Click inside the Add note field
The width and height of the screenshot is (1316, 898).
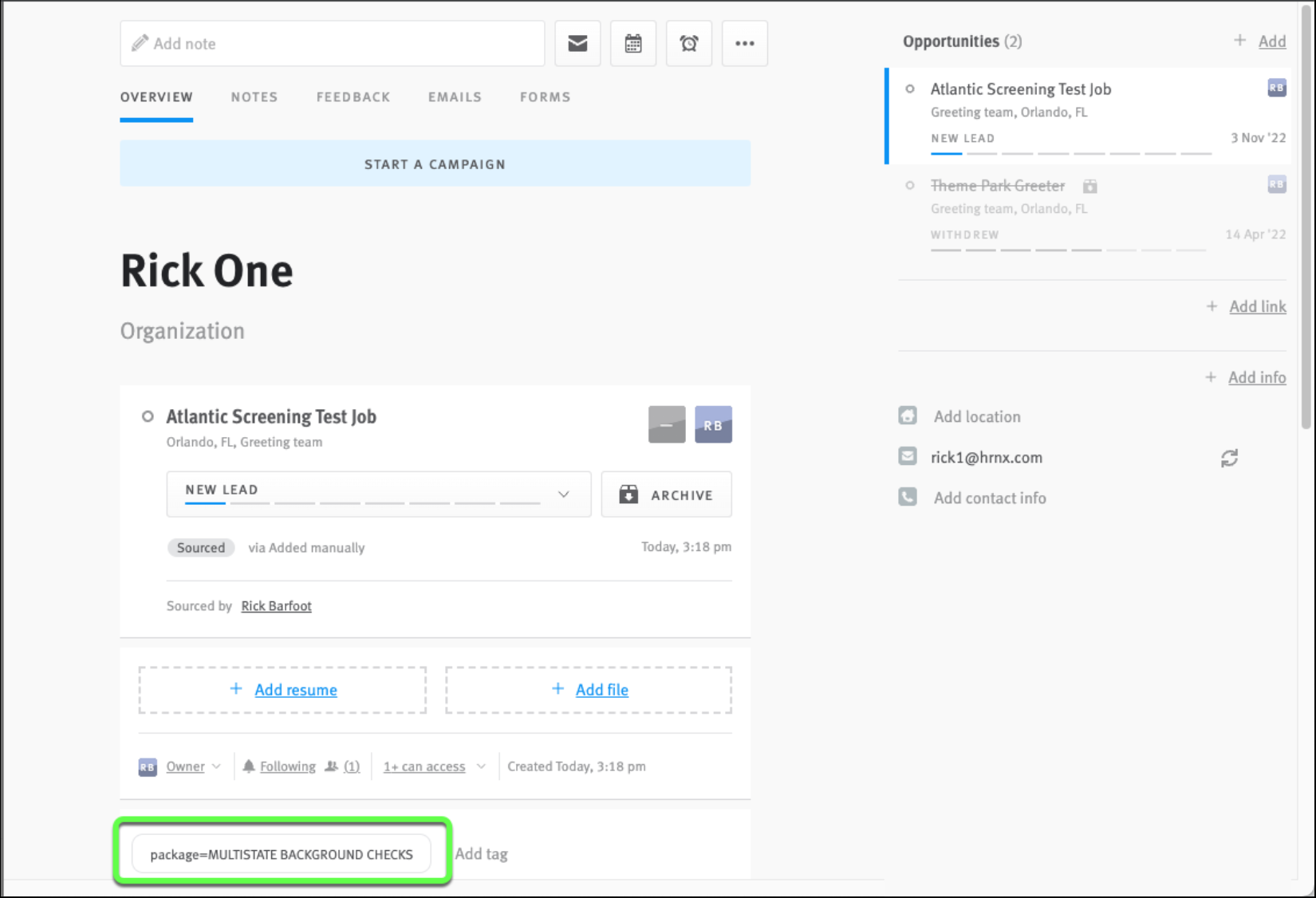[333, 44]
